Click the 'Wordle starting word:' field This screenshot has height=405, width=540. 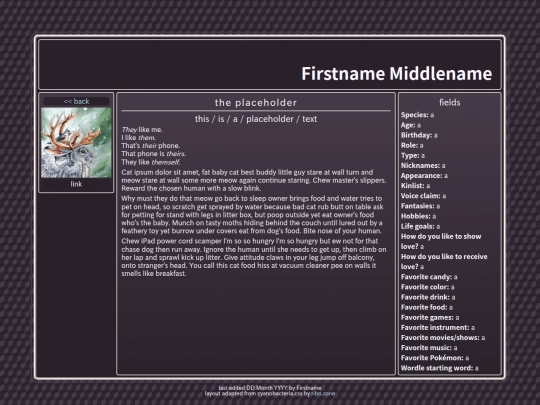coord(440,368)
